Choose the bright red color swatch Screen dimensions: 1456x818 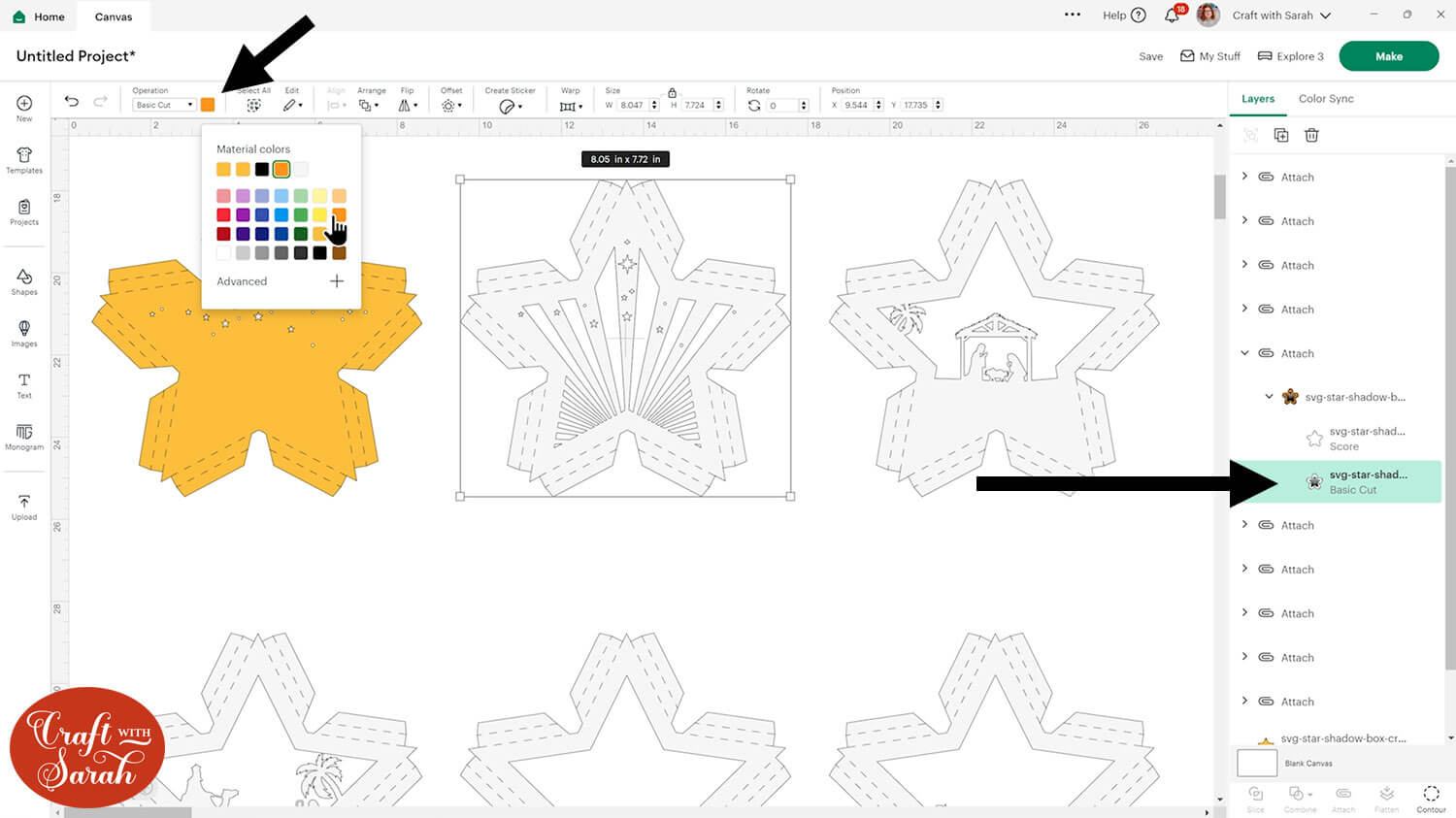coord(223,215)
